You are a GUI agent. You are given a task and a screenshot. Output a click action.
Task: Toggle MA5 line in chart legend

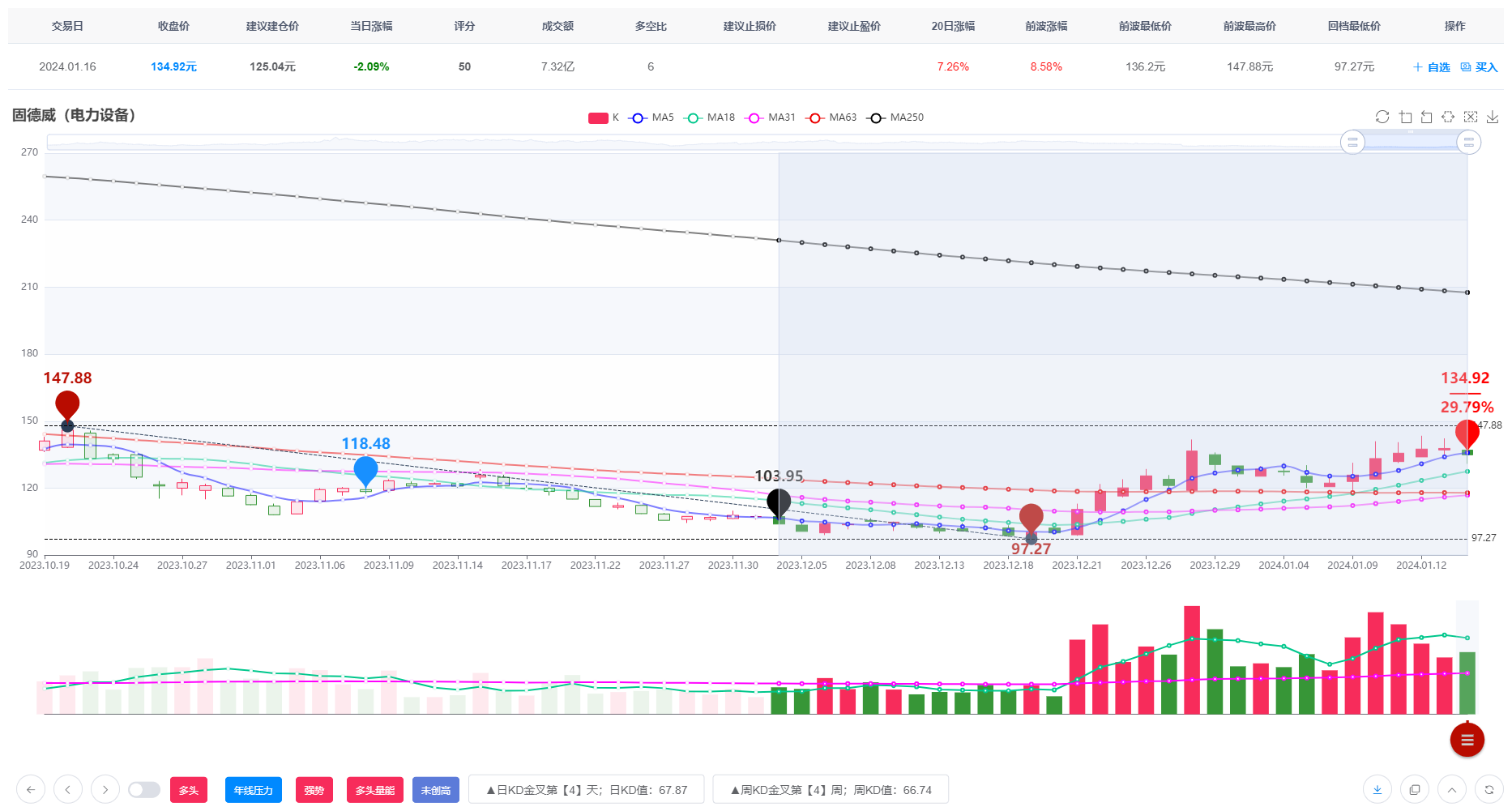(651, 117)
